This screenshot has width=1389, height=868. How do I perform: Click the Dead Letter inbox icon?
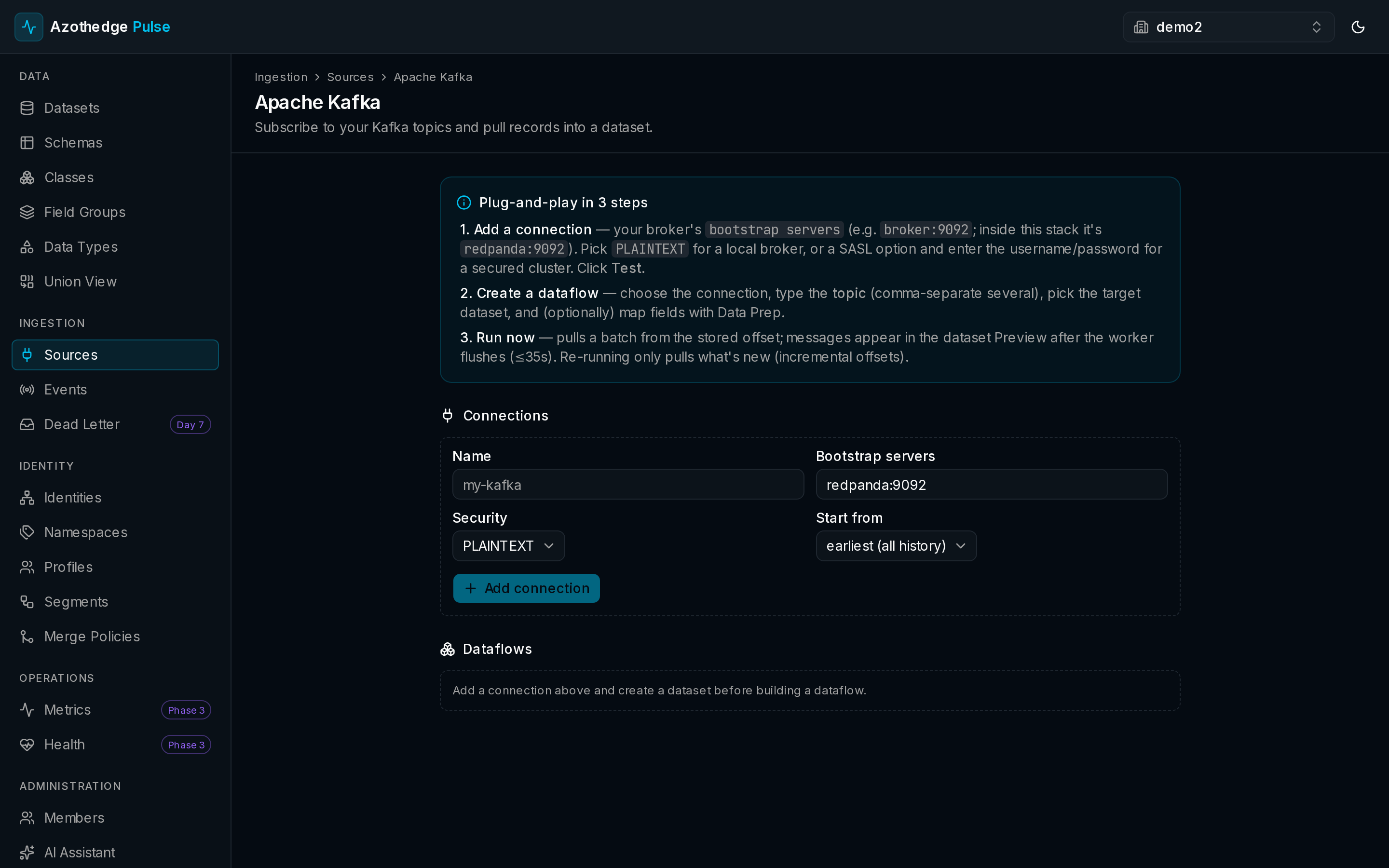[x=27, y=424]
